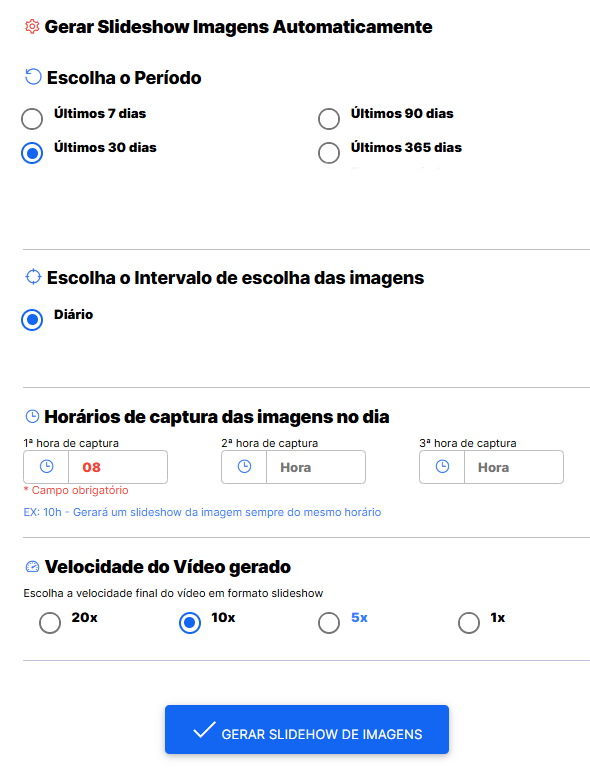The height and width of the screenshot is (777, 590).
Task: Choose the 5x video speed
Action: click(x=329, y=623)
